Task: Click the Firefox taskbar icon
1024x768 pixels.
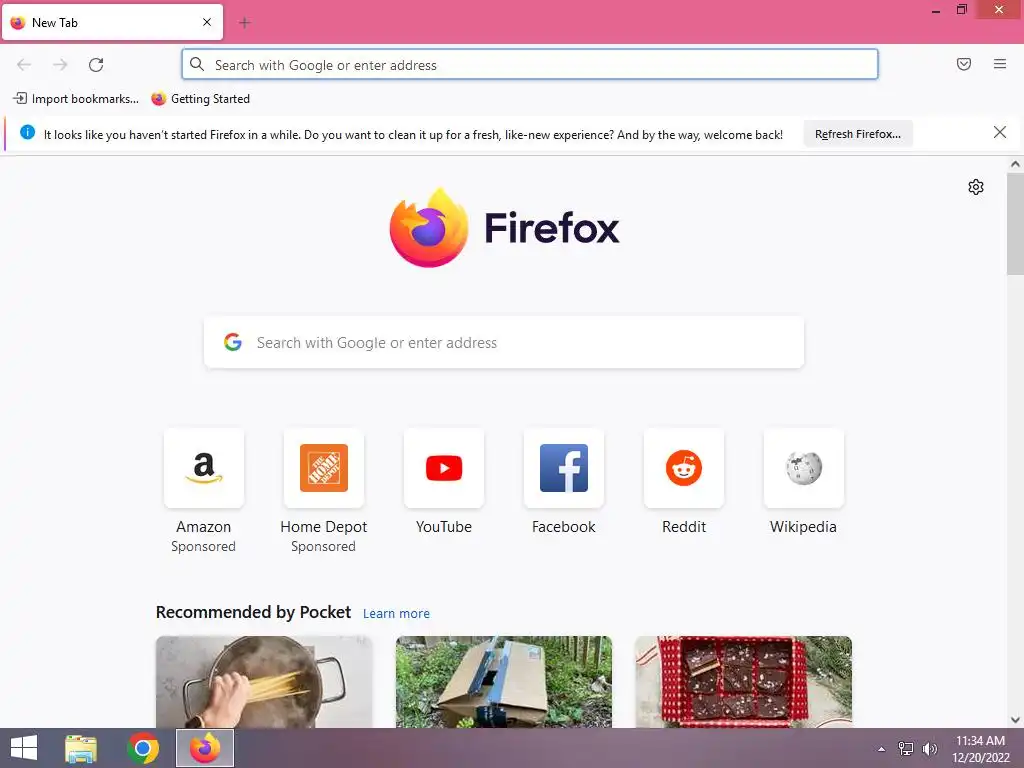Action: pyautogui.click(x=205, y=748)
